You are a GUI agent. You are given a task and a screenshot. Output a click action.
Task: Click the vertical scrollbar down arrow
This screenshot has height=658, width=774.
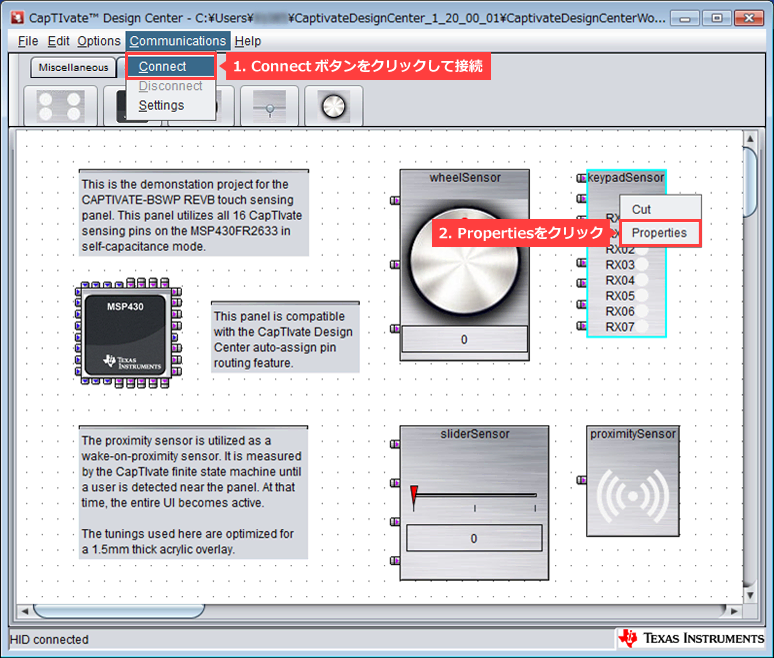tap(750, 595)
